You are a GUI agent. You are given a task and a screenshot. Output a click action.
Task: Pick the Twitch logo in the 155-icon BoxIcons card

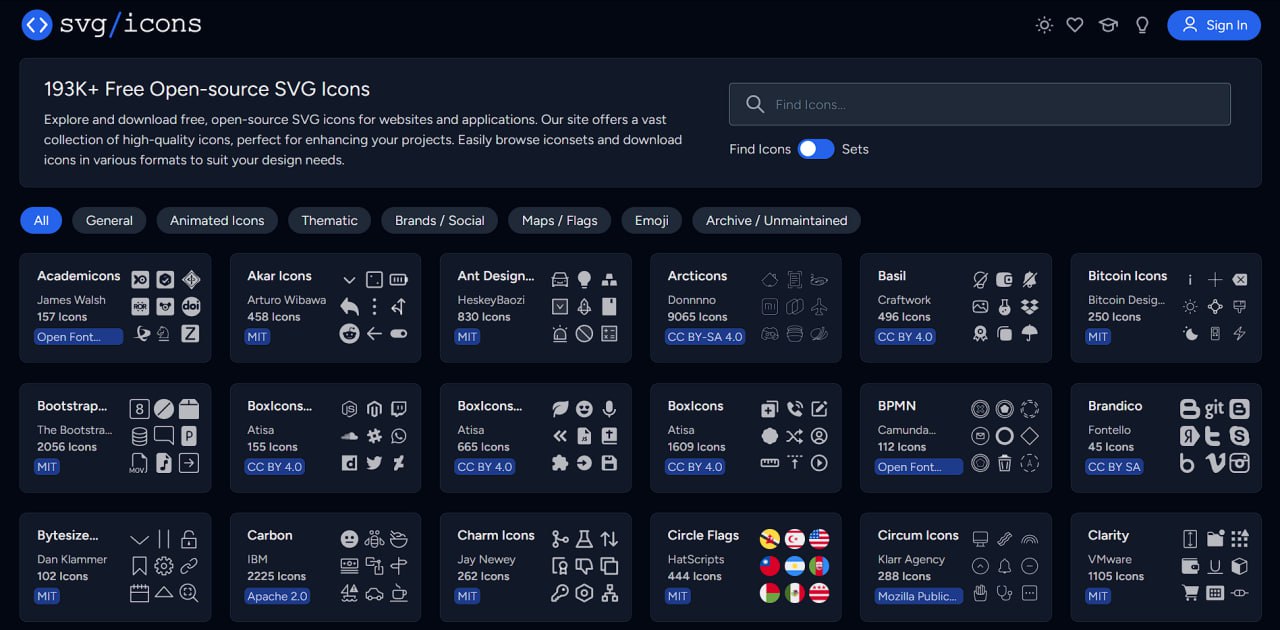click(399, 409)
